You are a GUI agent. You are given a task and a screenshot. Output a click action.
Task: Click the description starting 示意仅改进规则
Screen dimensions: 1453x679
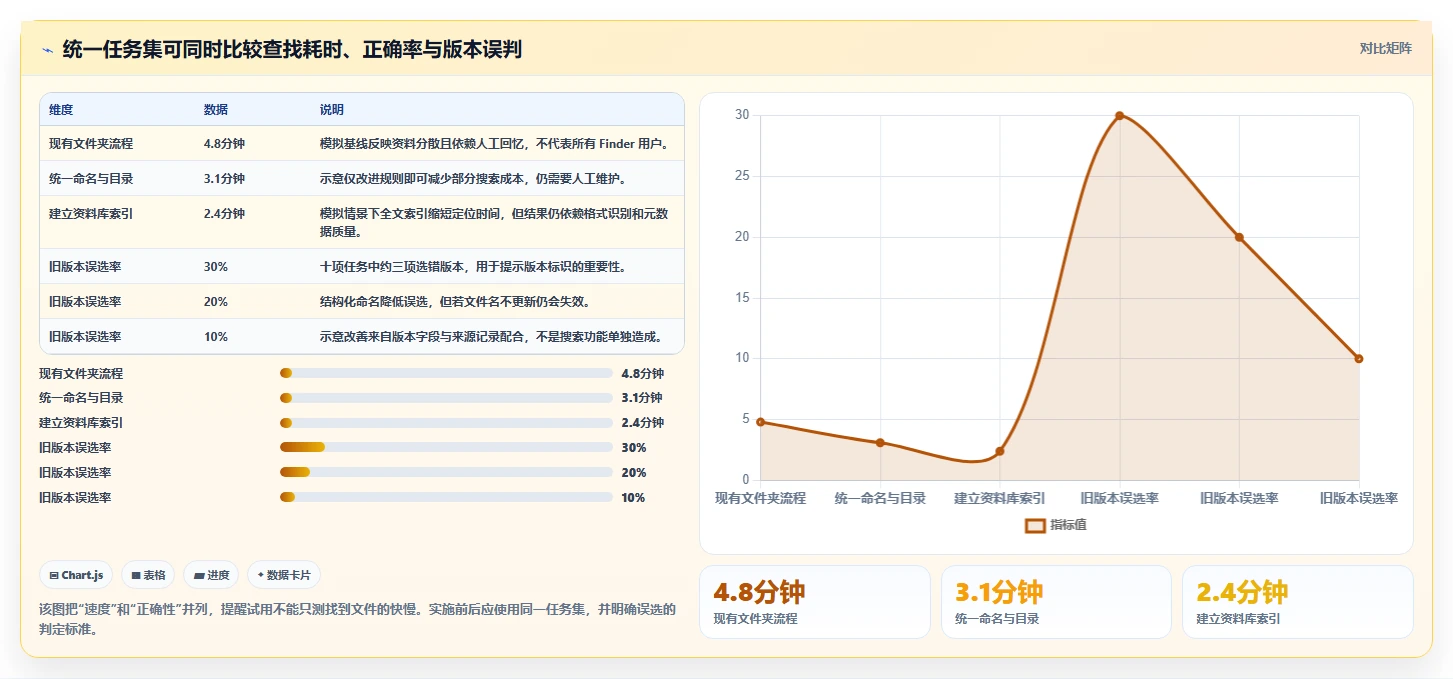click(472, 178)
